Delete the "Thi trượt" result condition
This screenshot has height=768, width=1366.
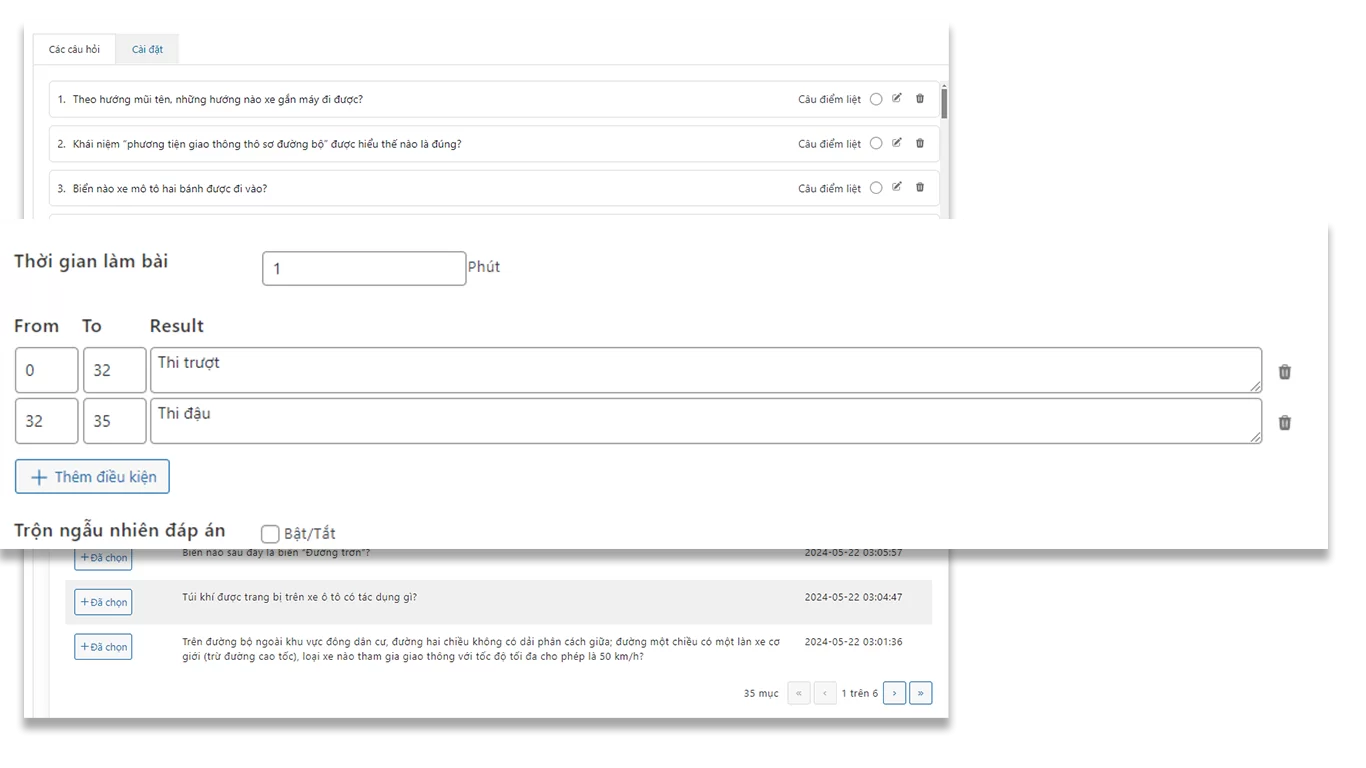[1285, 372]
